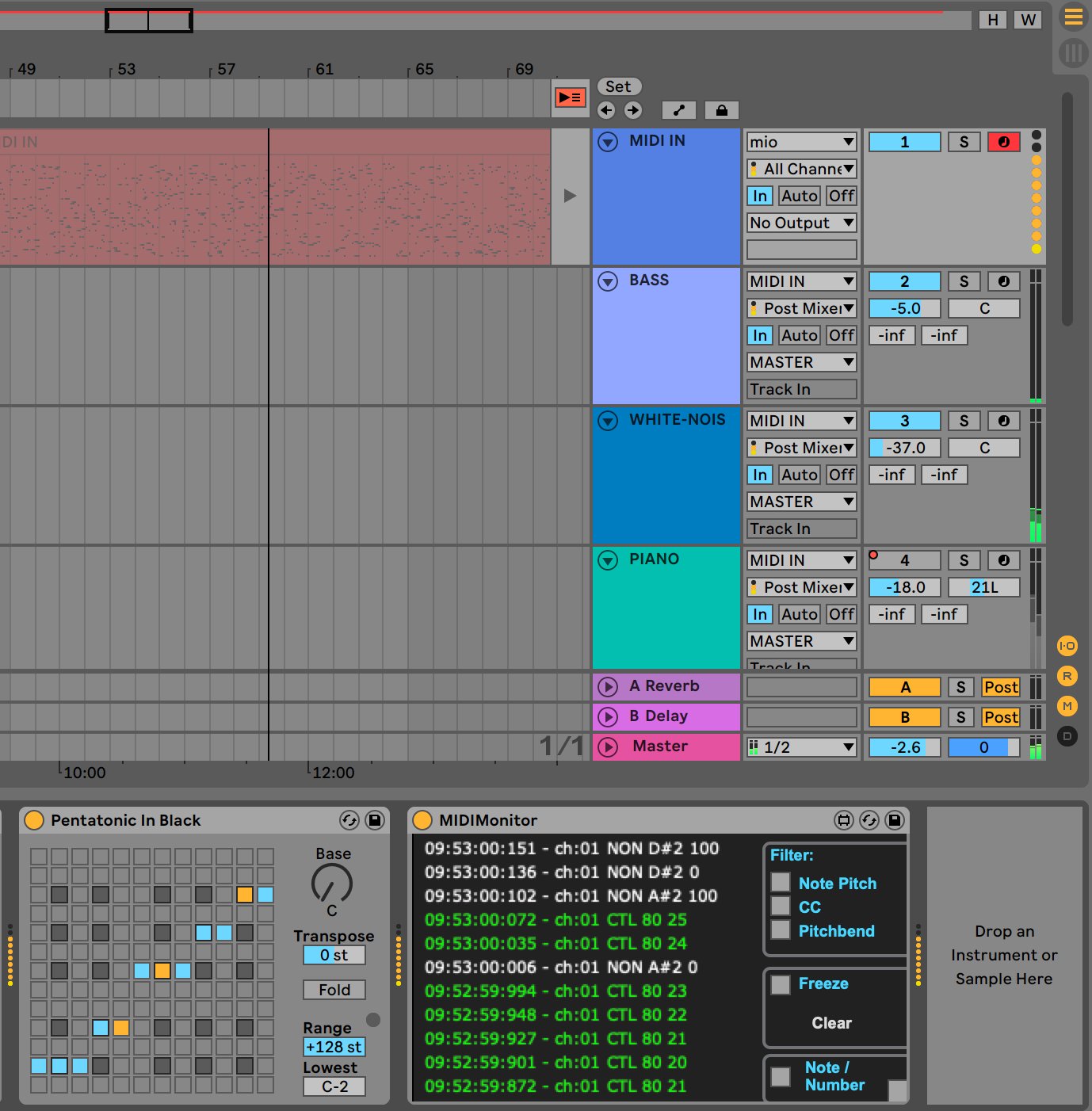Image resolution: width=1092 pixels, height=1111 pixels.
Task: Hot-swap the MIDIMonitor preset
Action: [869, 820]
